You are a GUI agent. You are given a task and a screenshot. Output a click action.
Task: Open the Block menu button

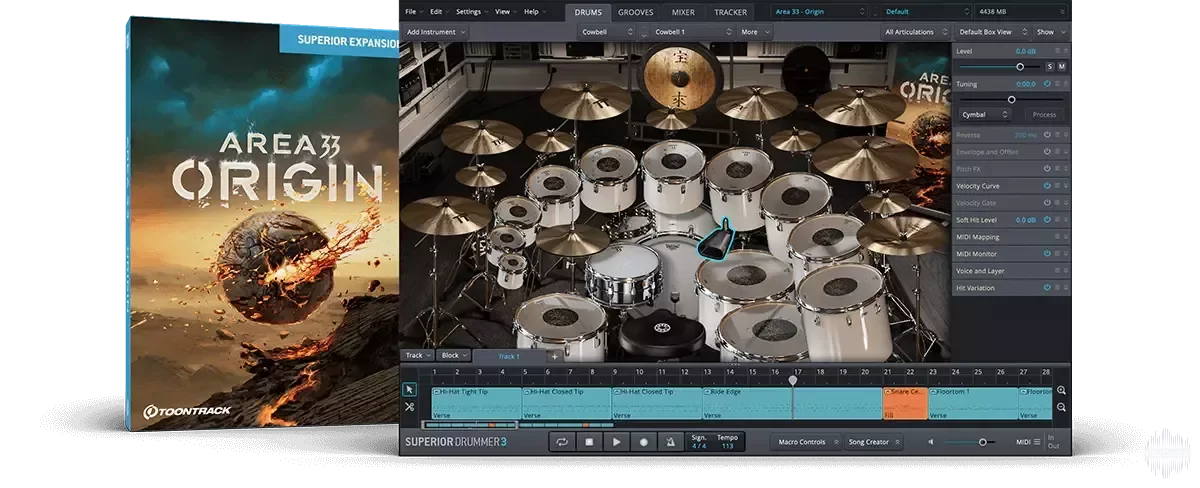tap(453, 356)
